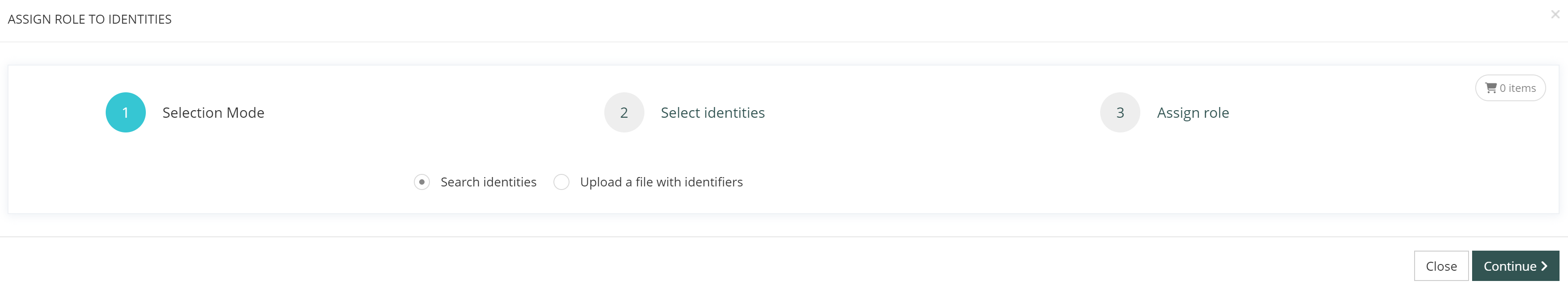Click the number 3 in the stepper
The width and height of the screenshot is (1568, 289).
1120,112
